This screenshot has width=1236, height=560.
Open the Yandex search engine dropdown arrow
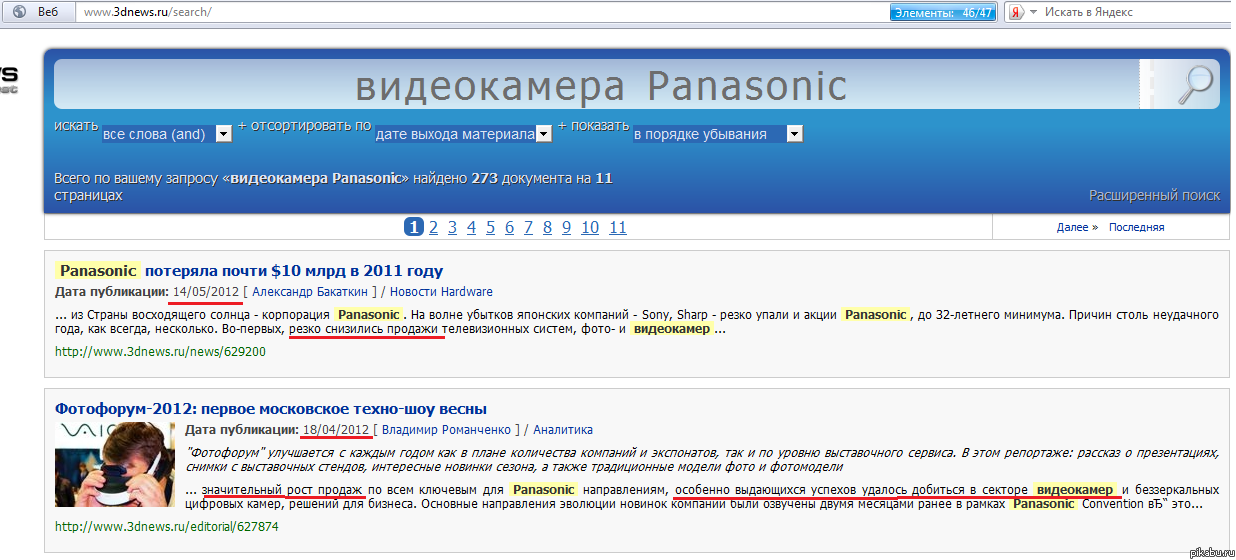click(x=1034, y=12)
